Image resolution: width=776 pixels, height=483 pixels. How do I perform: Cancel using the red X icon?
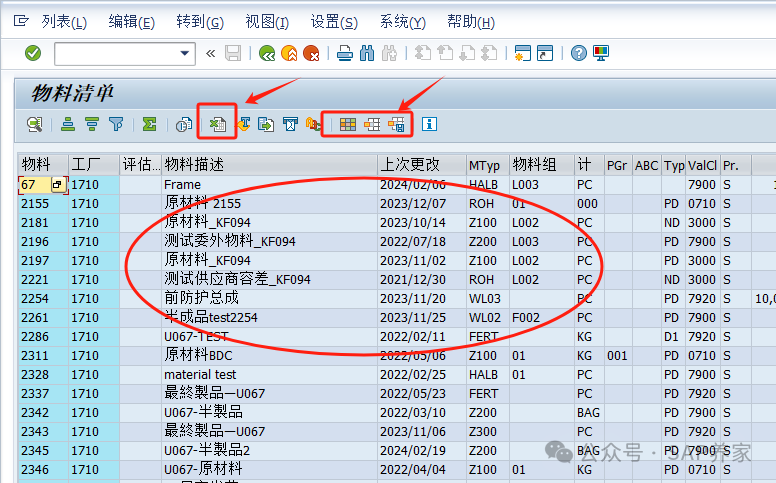(x=311, y=53)
